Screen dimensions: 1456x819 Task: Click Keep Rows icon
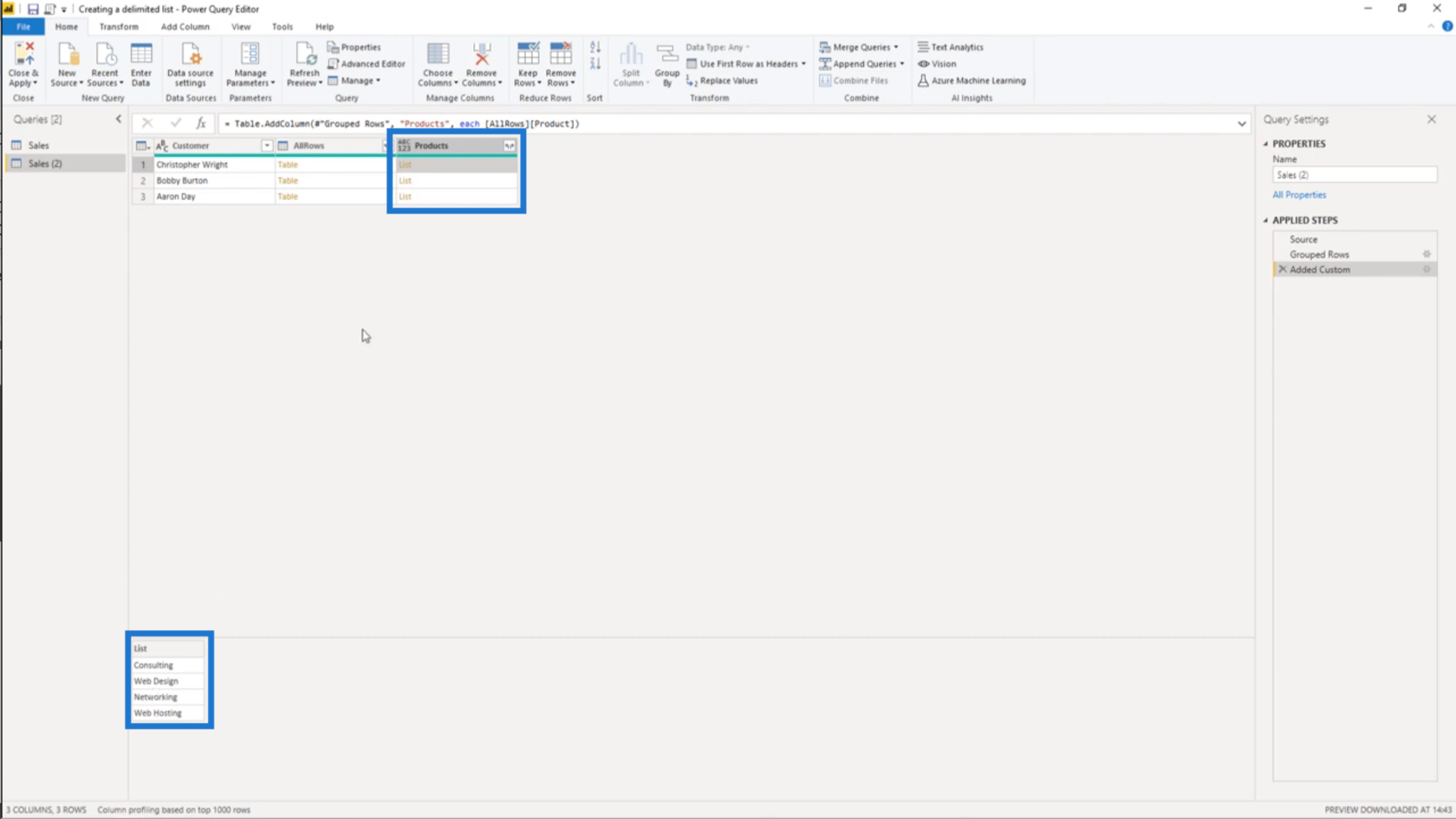coord(528,54)
